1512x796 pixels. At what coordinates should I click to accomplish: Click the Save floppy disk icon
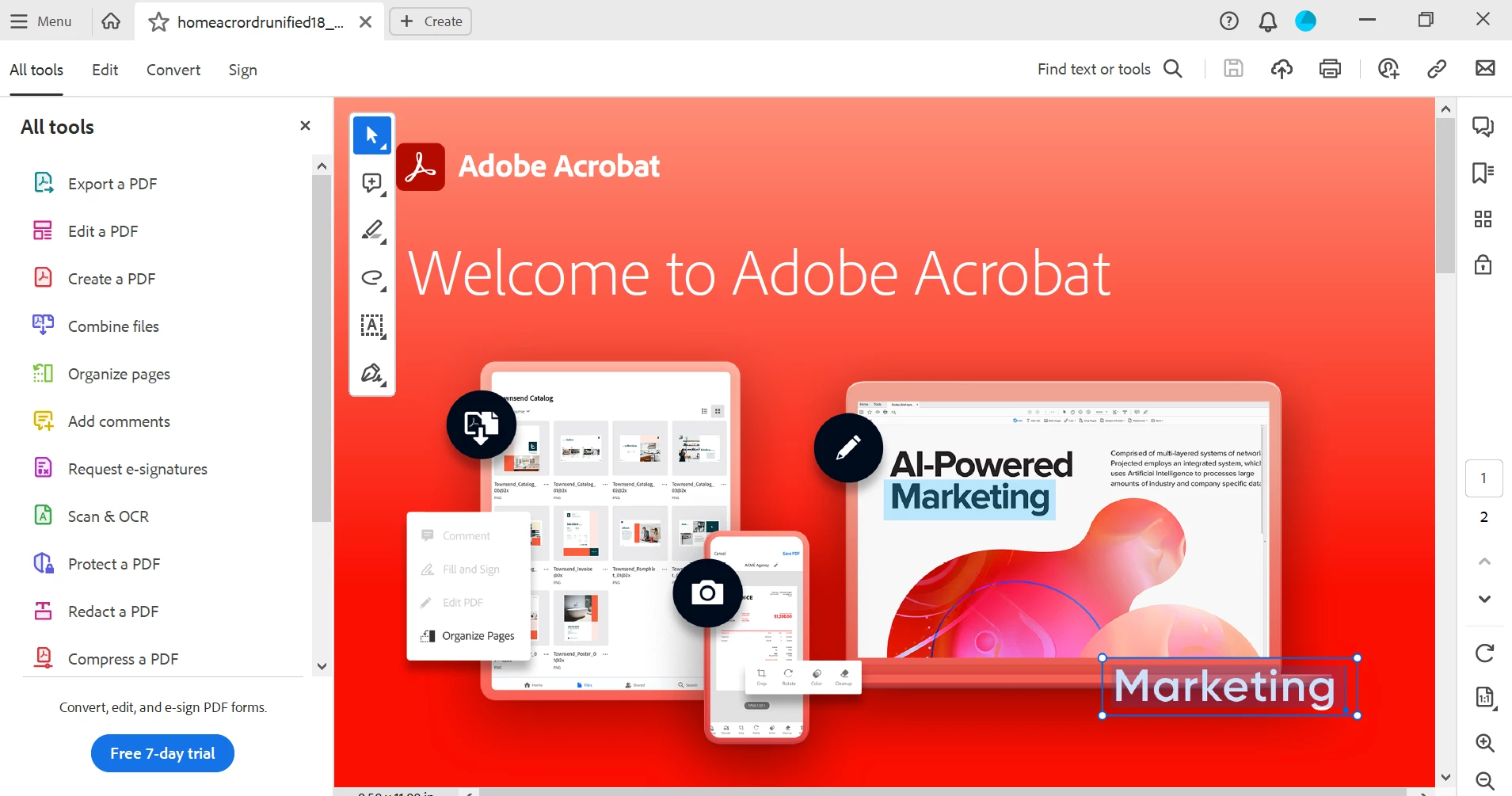(x=1233, y=69)
